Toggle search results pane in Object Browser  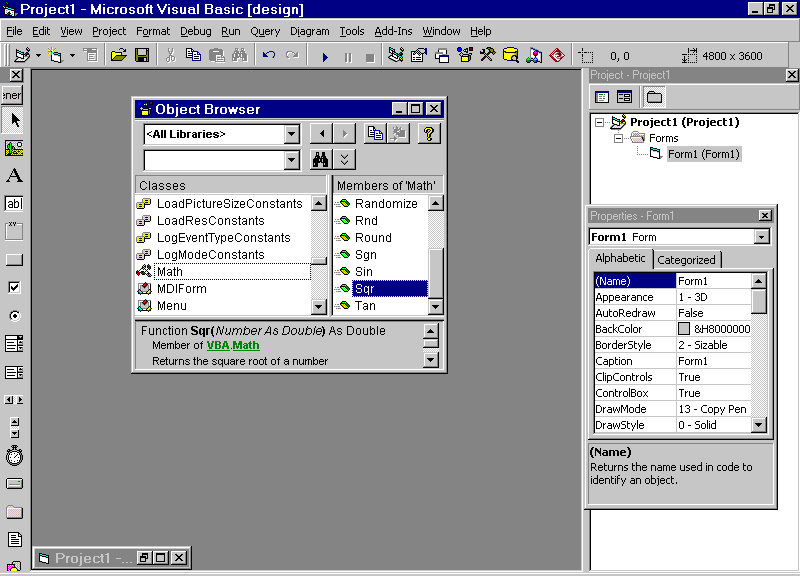click(344, 160)
